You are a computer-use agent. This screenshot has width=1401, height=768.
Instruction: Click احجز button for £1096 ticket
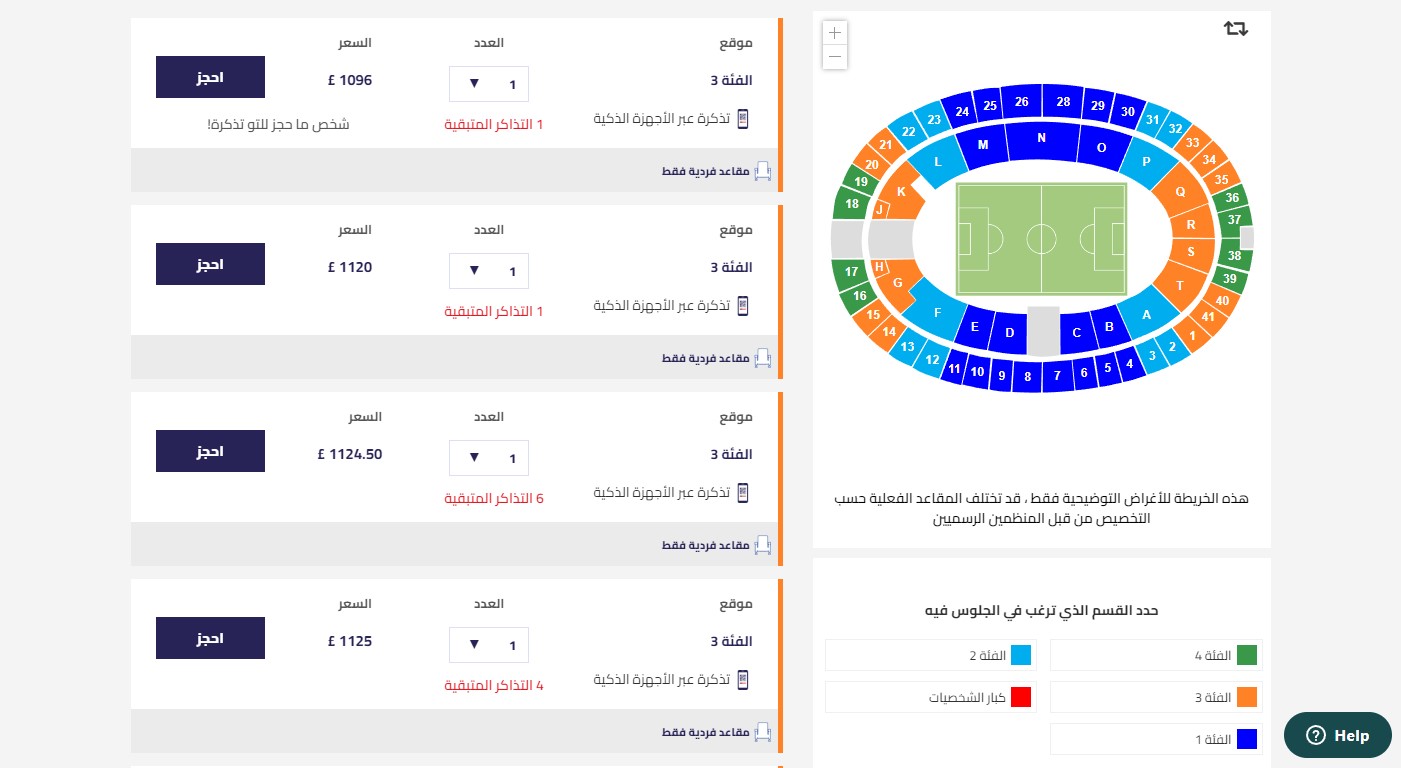(210, 77)
